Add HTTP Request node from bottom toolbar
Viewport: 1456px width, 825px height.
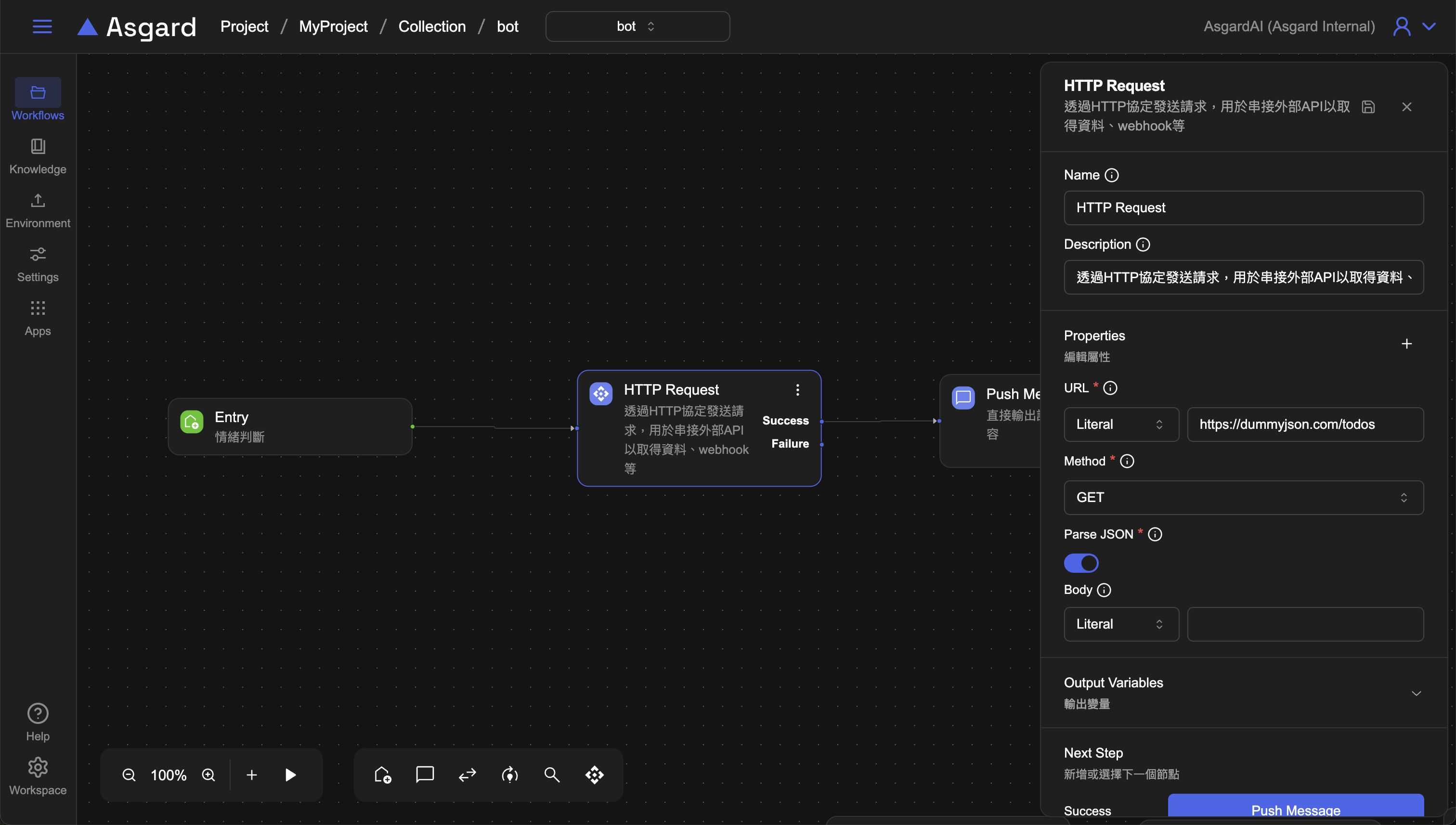pos(595,774)
